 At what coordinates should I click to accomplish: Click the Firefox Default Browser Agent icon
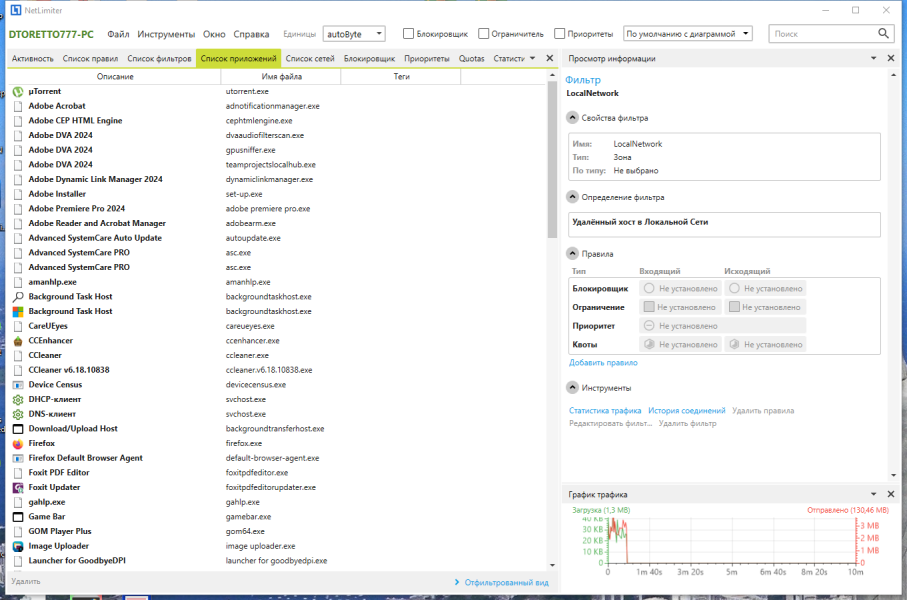18,458
